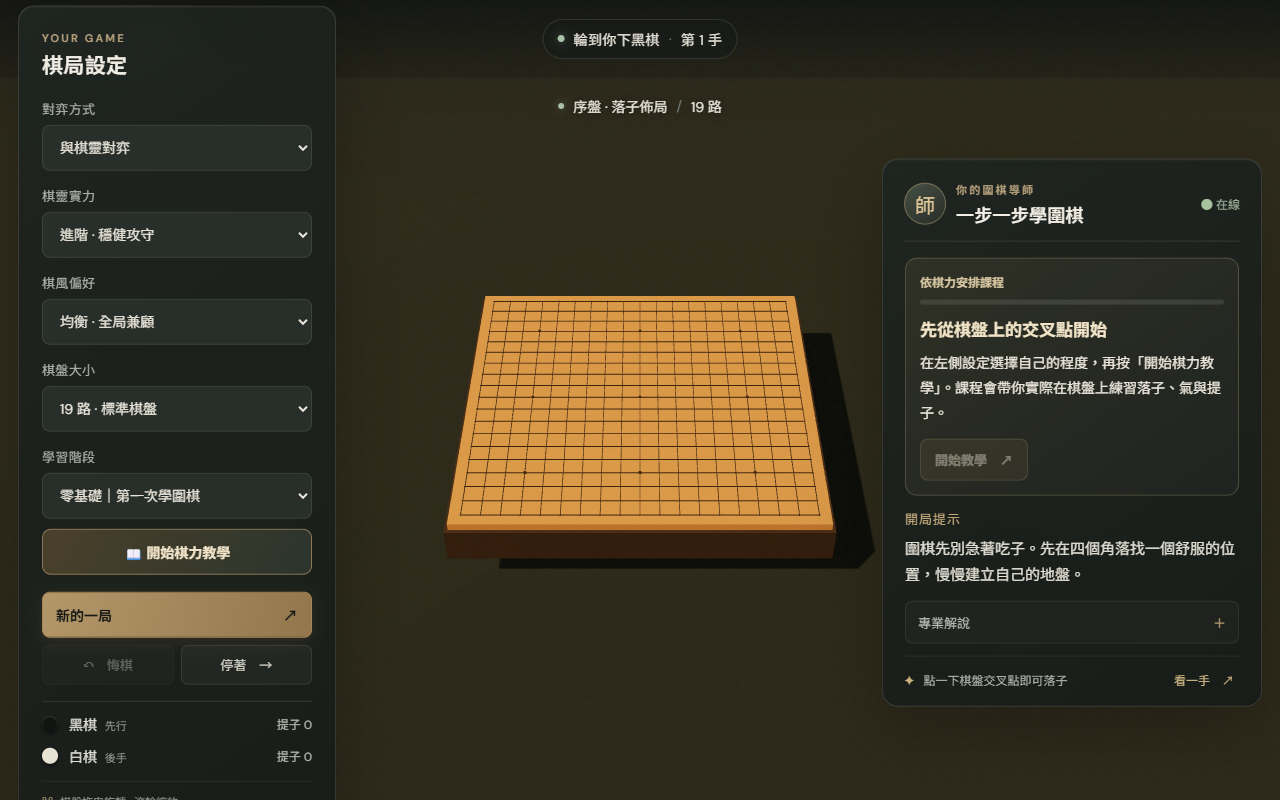
Task: Click the 師 tutor avatar icon
Action: [x=925, y=204]
